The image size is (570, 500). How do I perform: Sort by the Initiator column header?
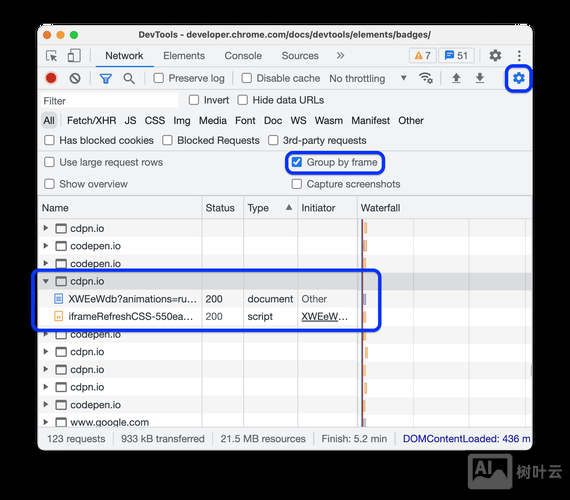(327, 208)
